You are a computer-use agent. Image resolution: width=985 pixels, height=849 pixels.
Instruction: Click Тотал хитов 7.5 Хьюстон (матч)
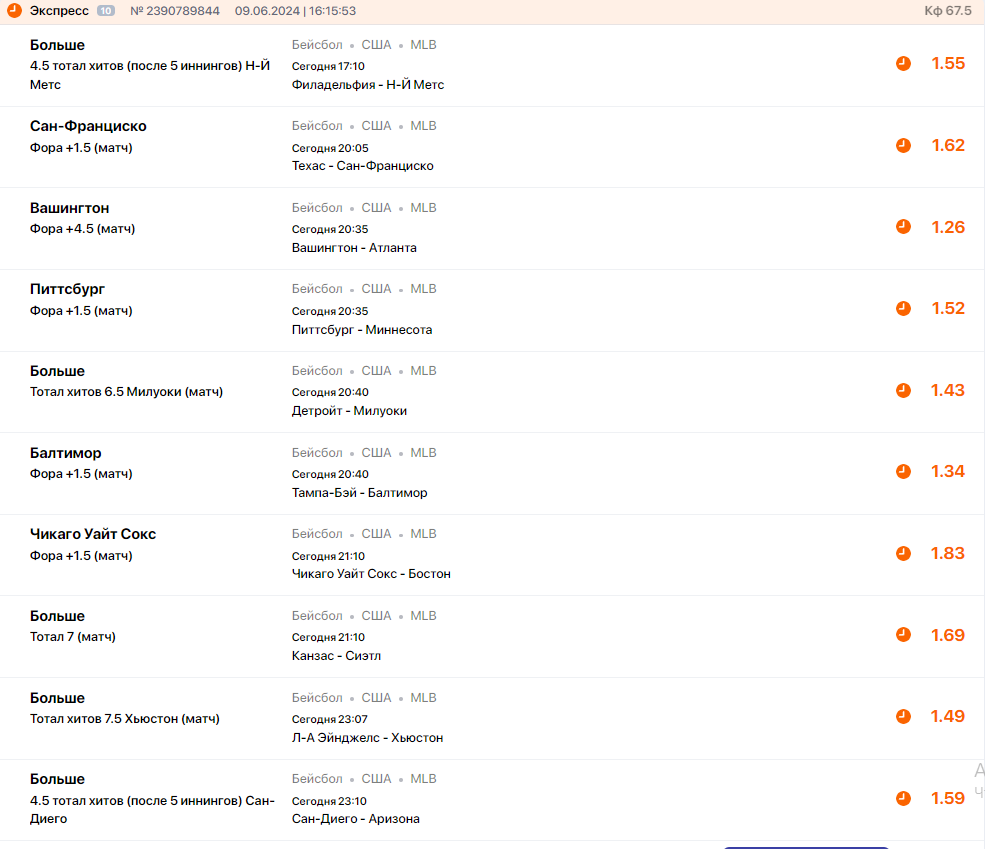tap(124, 719)
